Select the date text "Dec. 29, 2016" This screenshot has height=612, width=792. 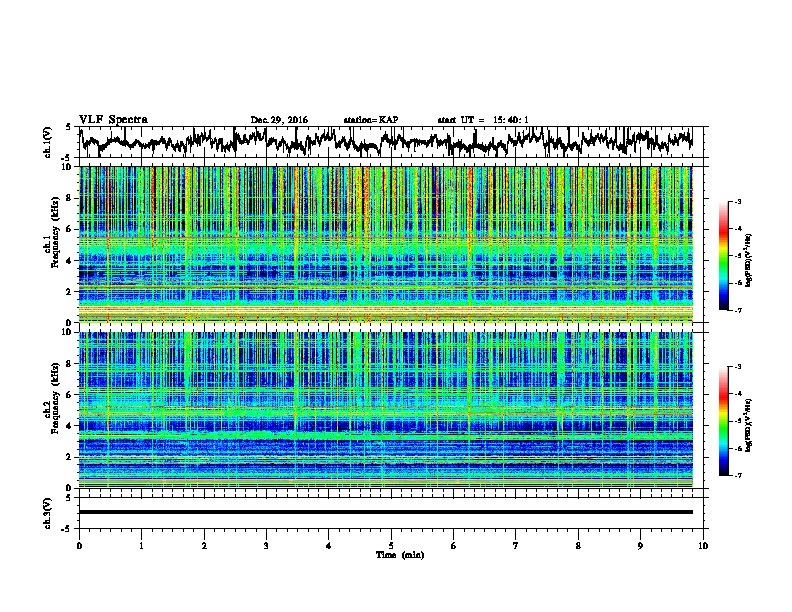[279, 120]
